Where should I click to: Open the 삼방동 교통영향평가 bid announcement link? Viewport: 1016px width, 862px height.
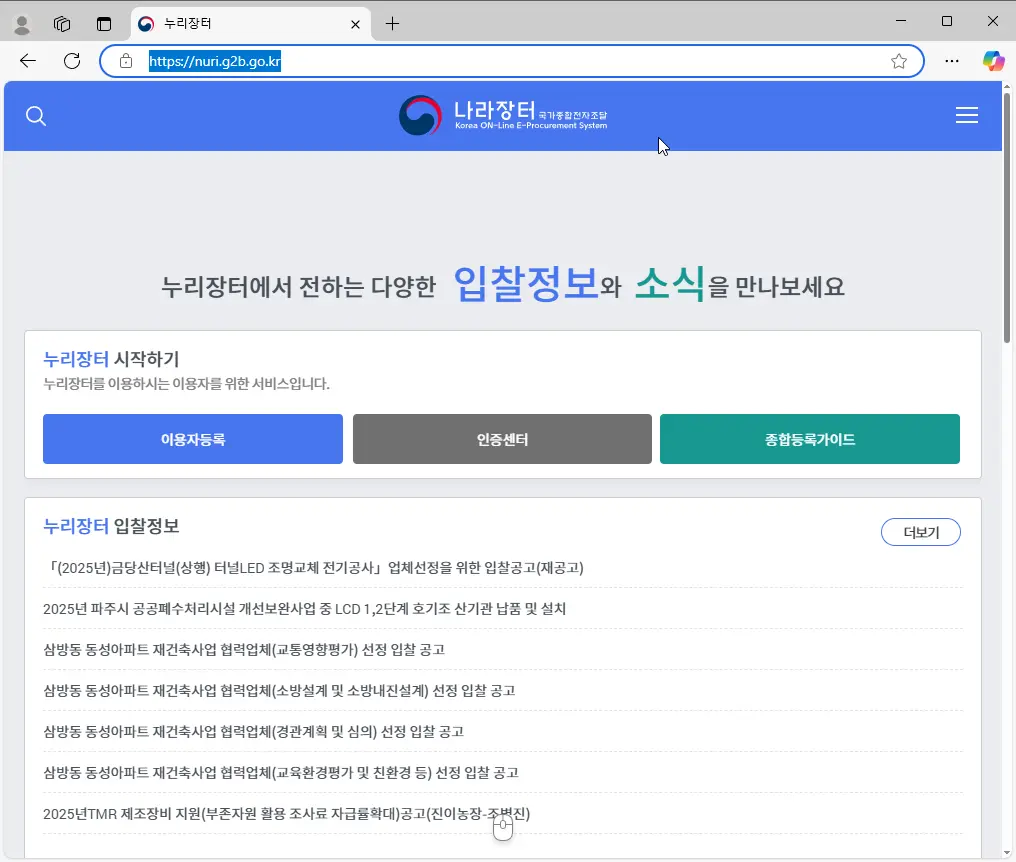[244, 649]
